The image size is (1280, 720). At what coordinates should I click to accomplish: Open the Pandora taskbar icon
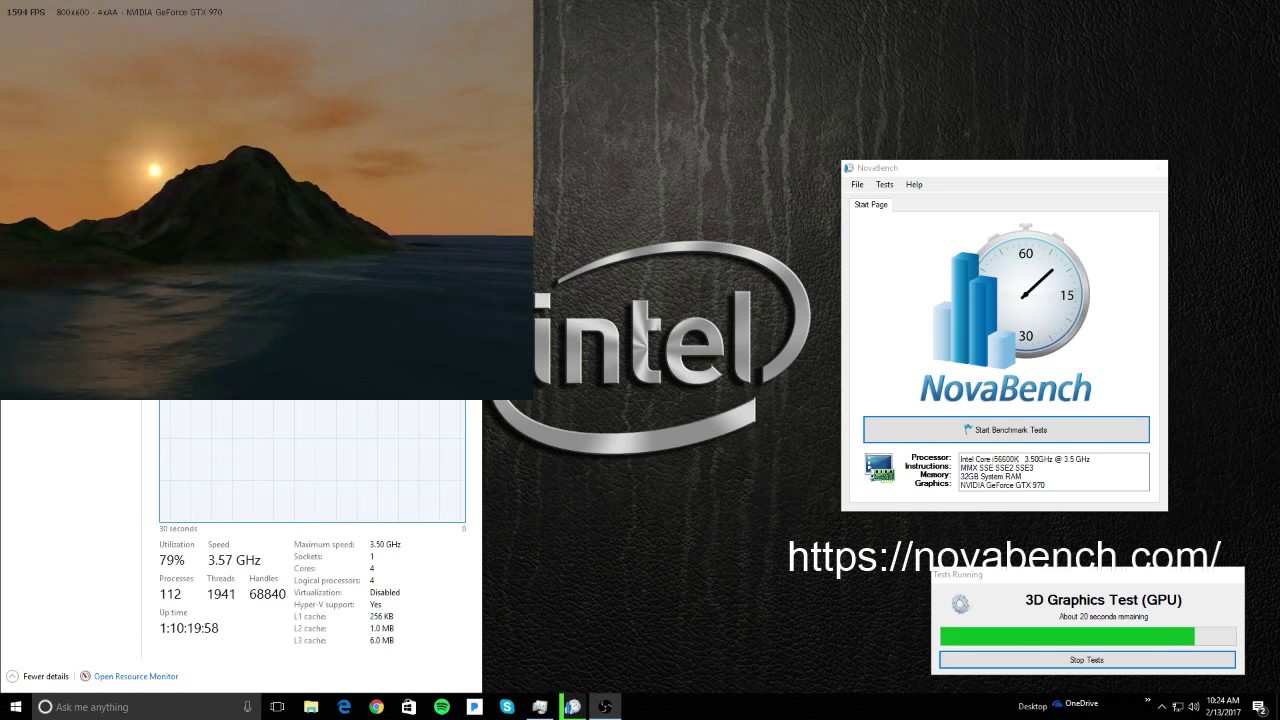(x=474, y=707)
